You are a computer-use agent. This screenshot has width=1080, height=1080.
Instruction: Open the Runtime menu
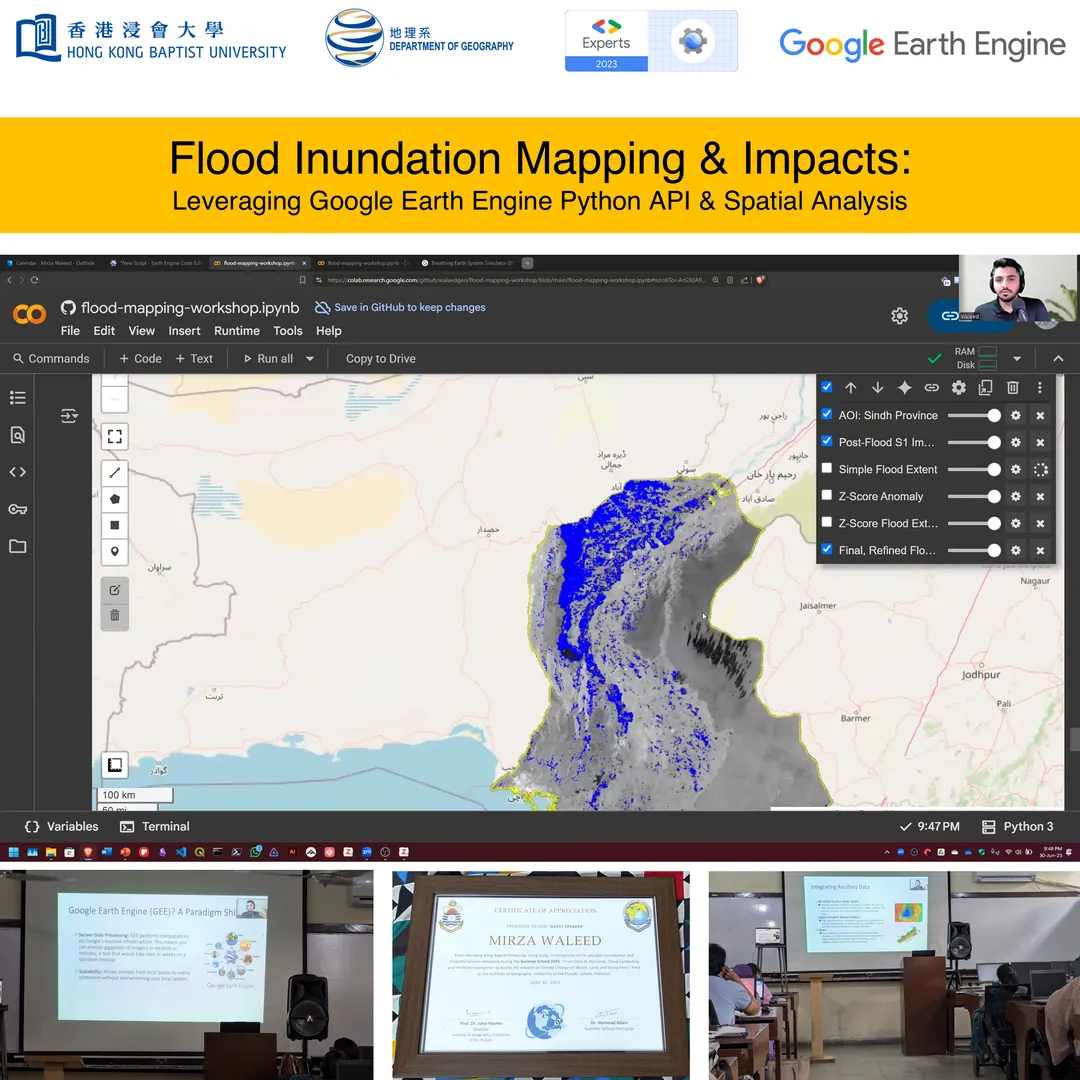point(237,331)
